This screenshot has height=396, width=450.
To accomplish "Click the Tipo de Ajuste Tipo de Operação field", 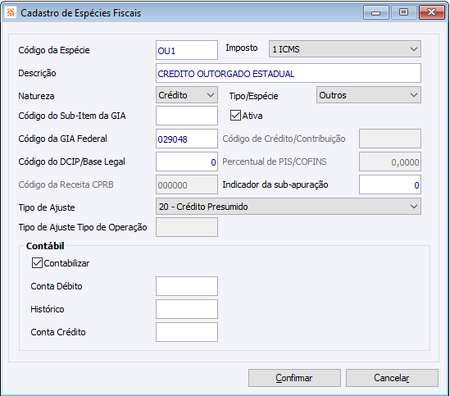I will pos(187,227).
